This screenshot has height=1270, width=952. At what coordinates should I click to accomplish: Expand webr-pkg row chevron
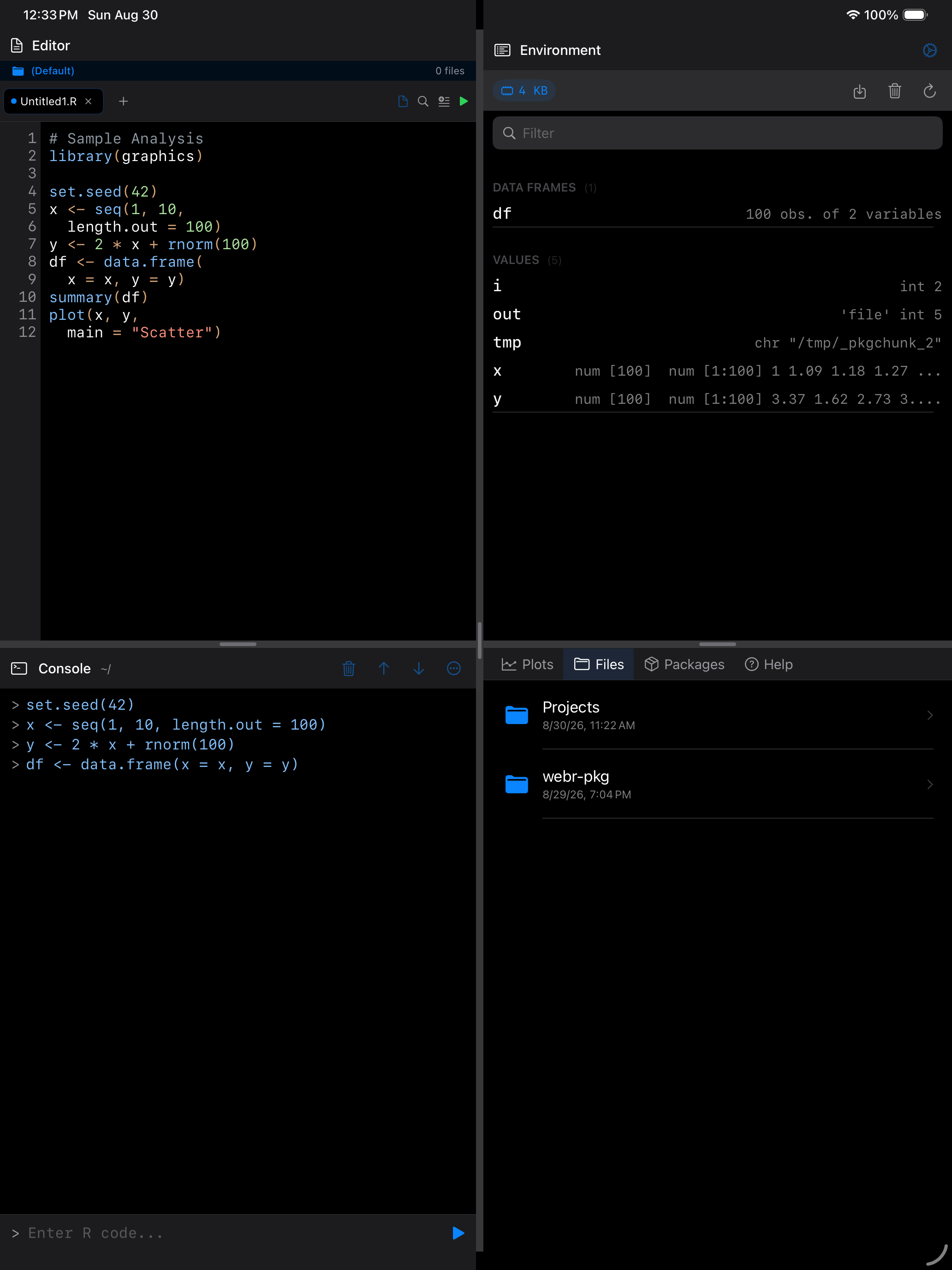click(x=929, y=784)
